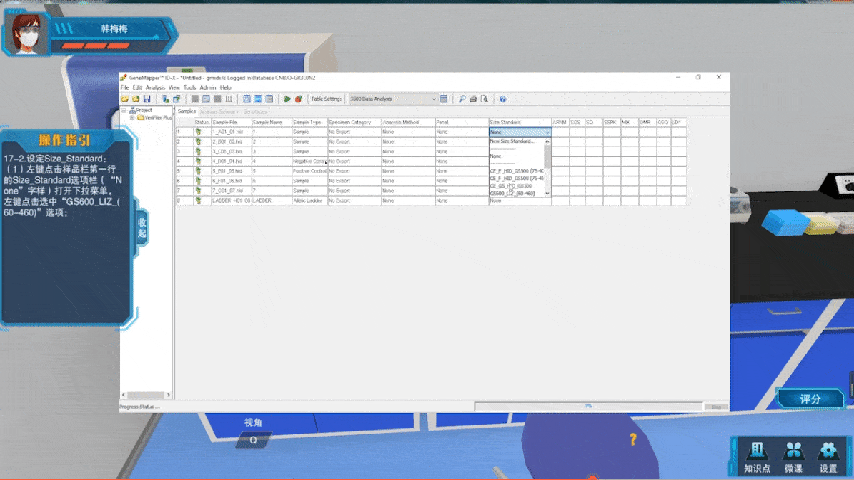The height and width of the screenshot is (480, 854).
Task: Click the Print Preview toolbar icon
Action: (484, 99)
